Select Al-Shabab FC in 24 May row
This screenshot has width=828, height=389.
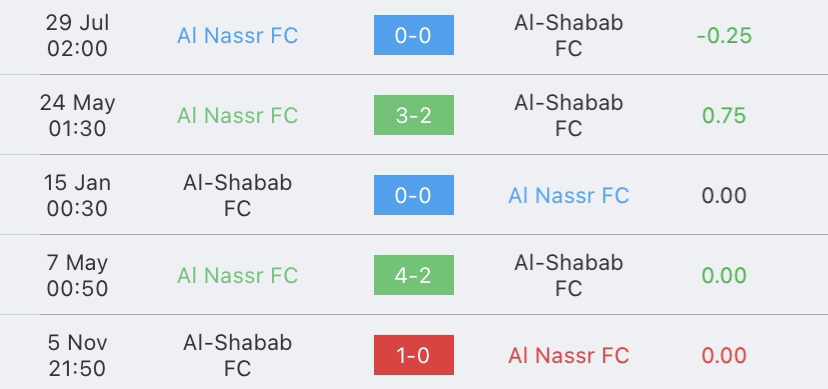point(569,116)
